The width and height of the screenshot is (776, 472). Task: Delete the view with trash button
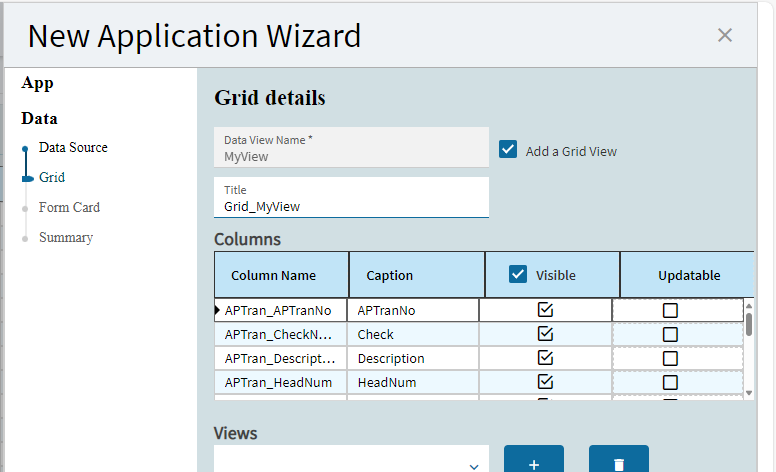coord(619,459)
